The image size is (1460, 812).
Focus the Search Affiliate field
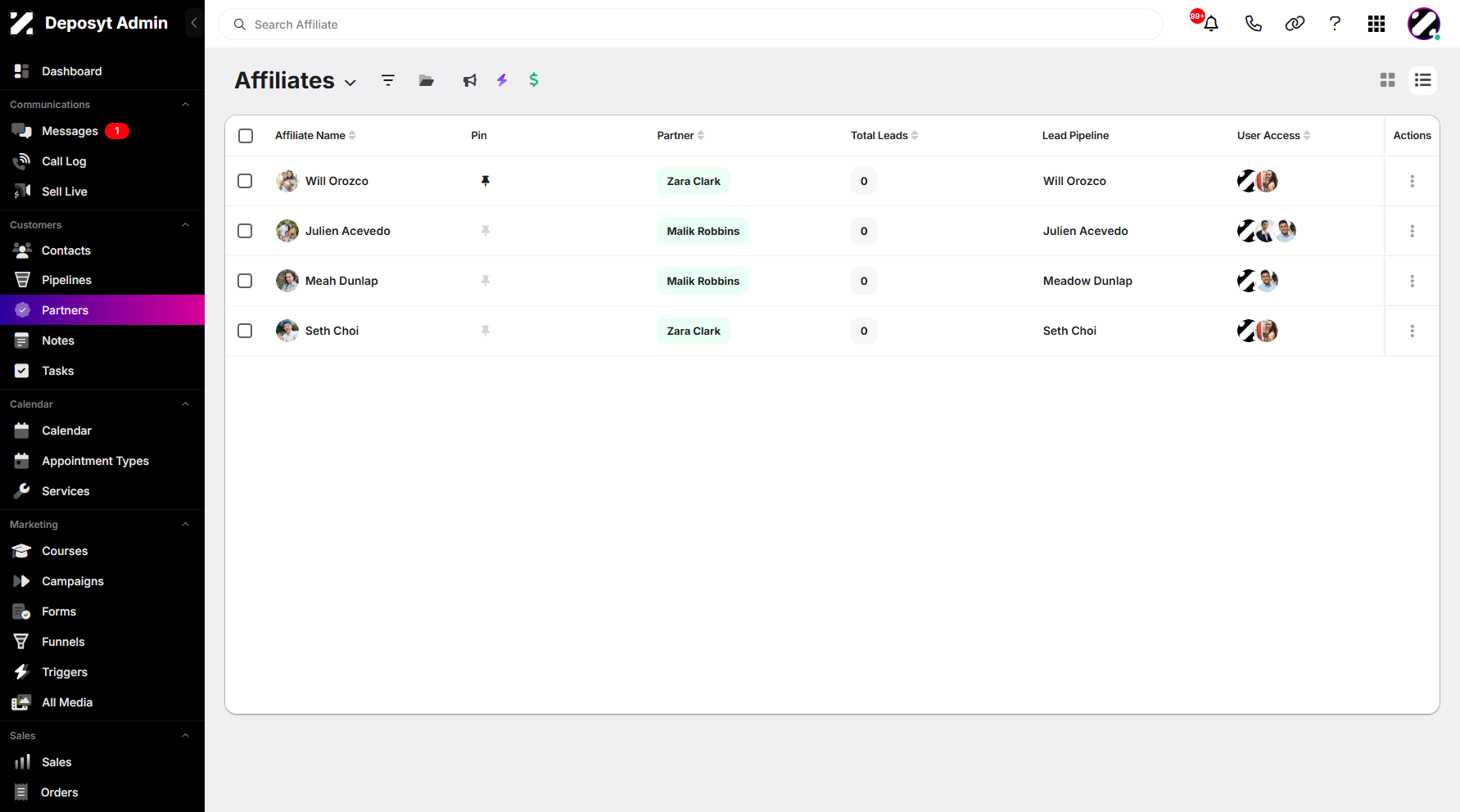click(690, 25)
